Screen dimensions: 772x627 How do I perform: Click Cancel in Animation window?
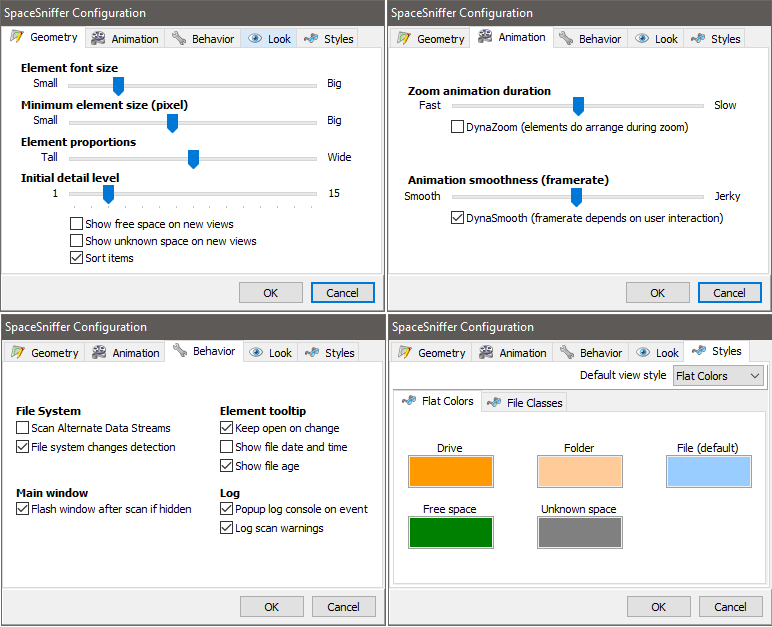(x=730, y=293)
